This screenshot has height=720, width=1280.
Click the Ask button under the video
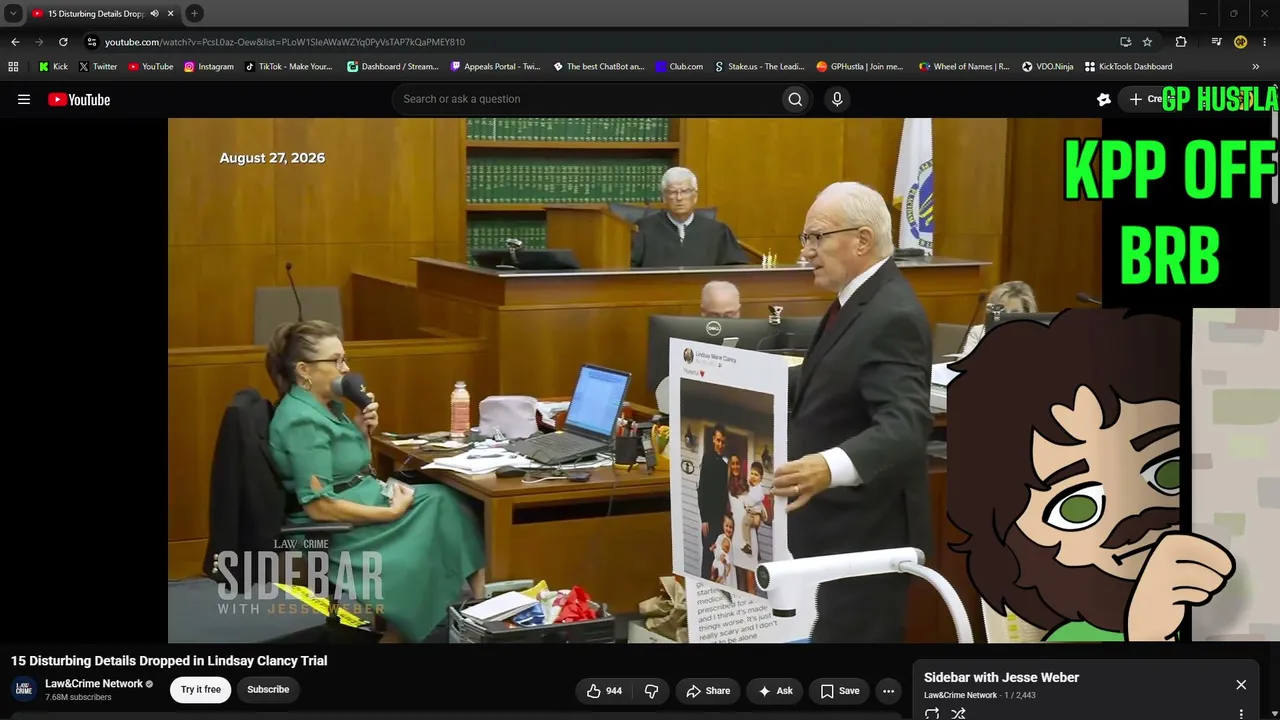tap(775, 691)
